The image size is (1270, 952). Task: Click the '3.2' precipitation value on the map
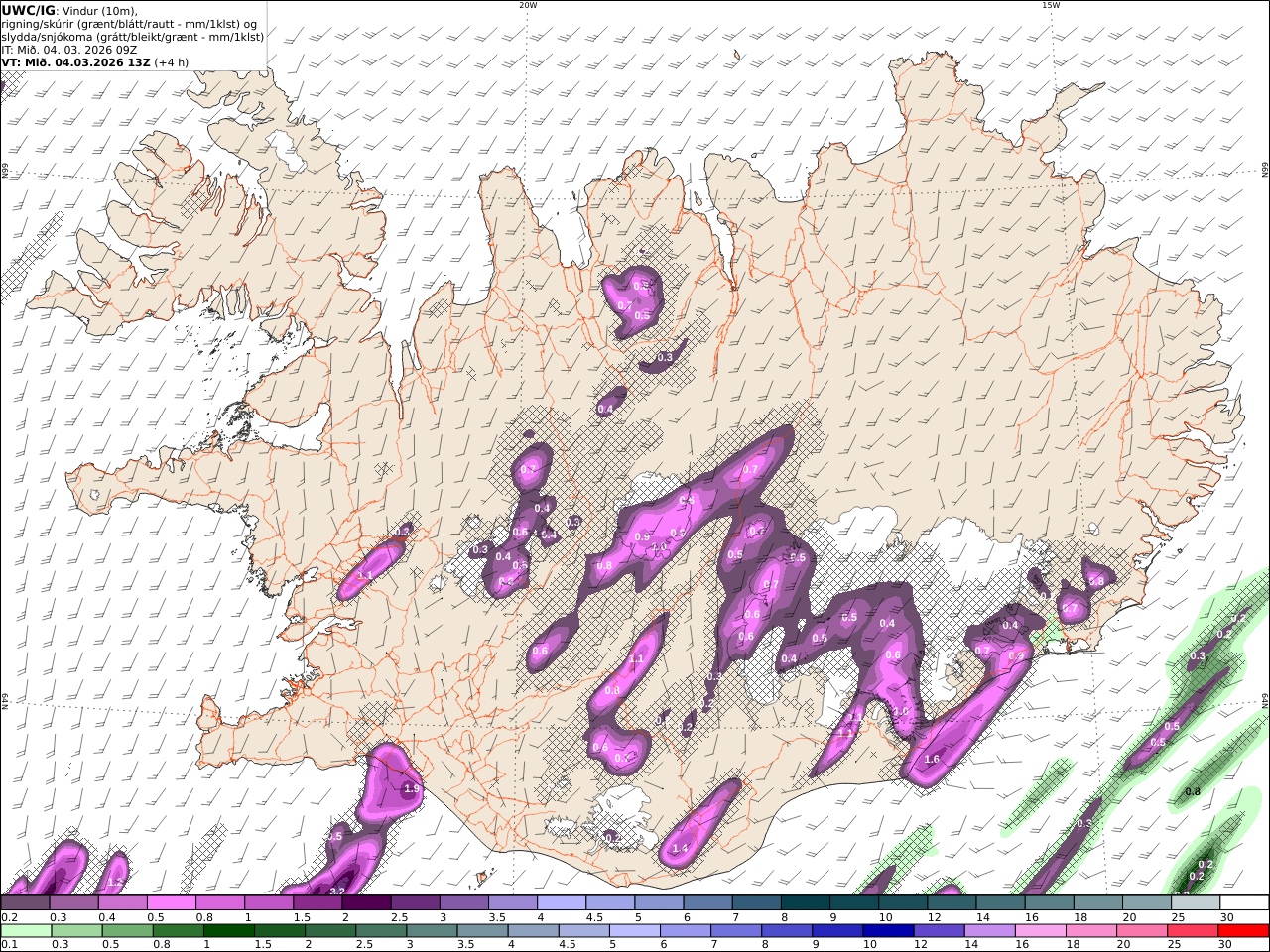pos(337,892)
